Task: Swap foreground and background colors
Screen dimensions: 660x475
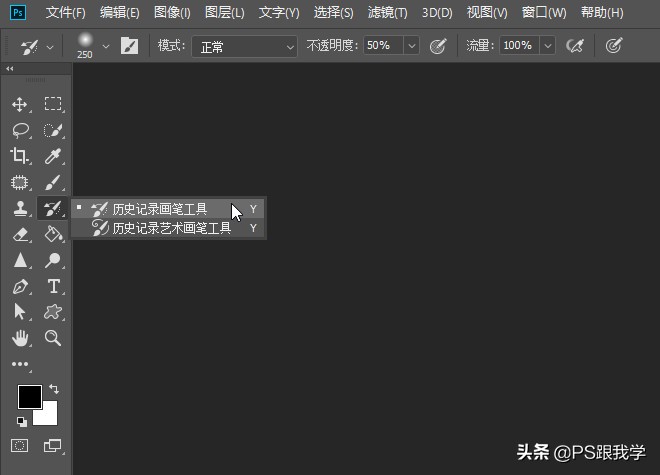Action: [x=54, y=389]
